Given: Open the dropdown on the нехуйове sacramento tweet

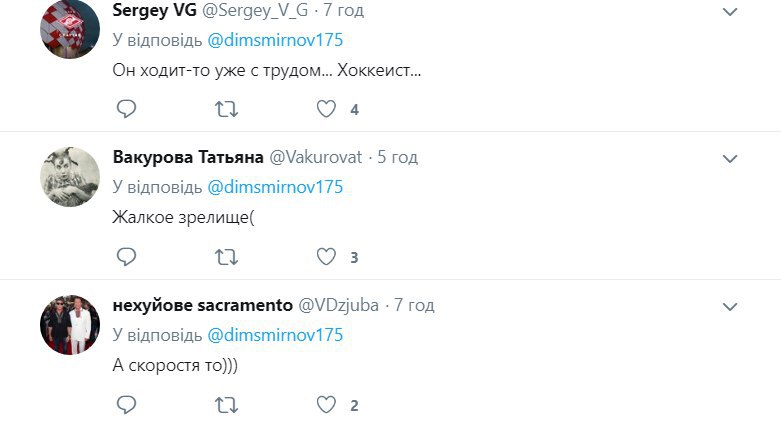Looking at the screenshot, I should (730, 306).
